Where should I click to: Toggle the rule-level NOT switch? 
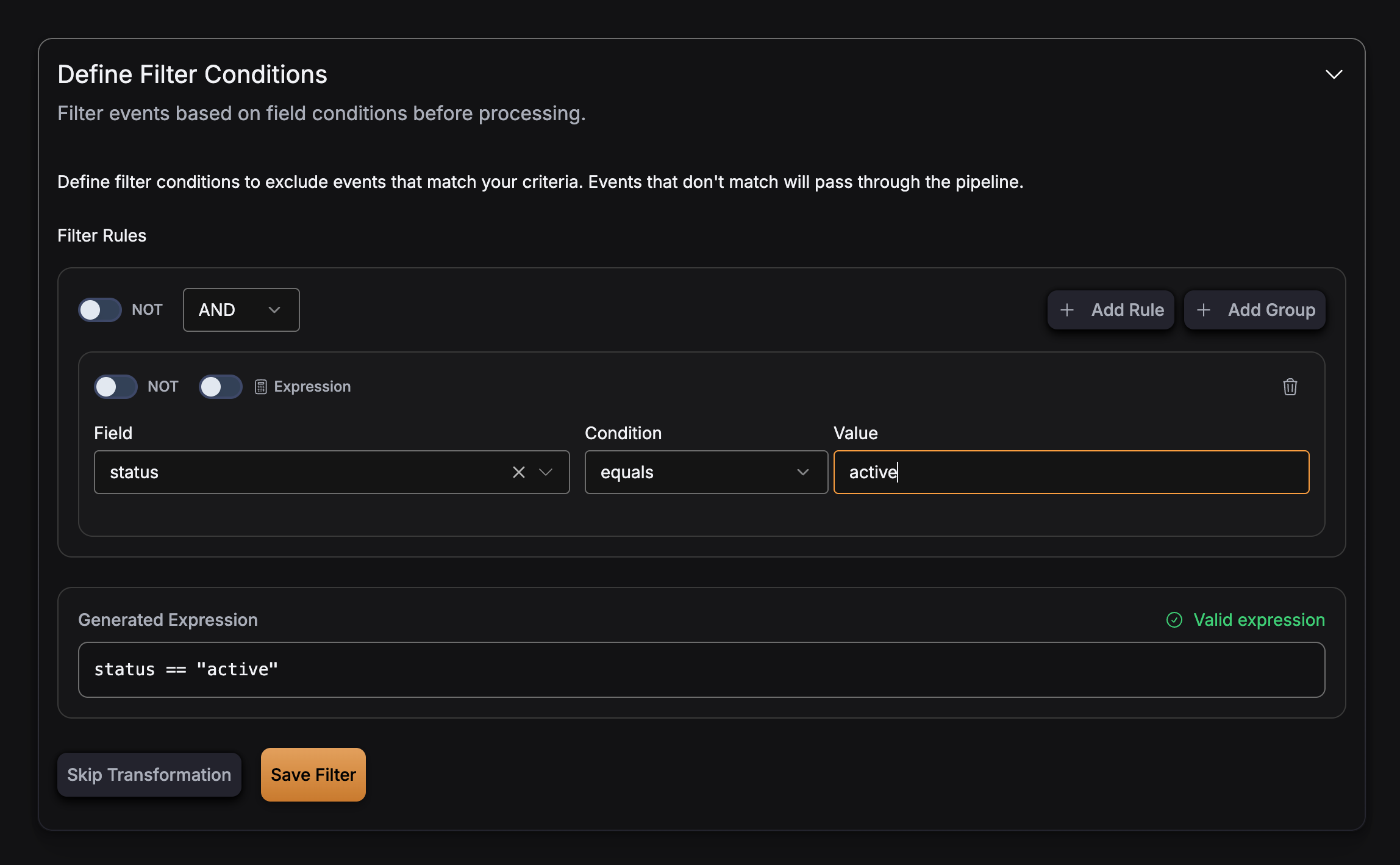pyautogui.click(x=116, y=387)
